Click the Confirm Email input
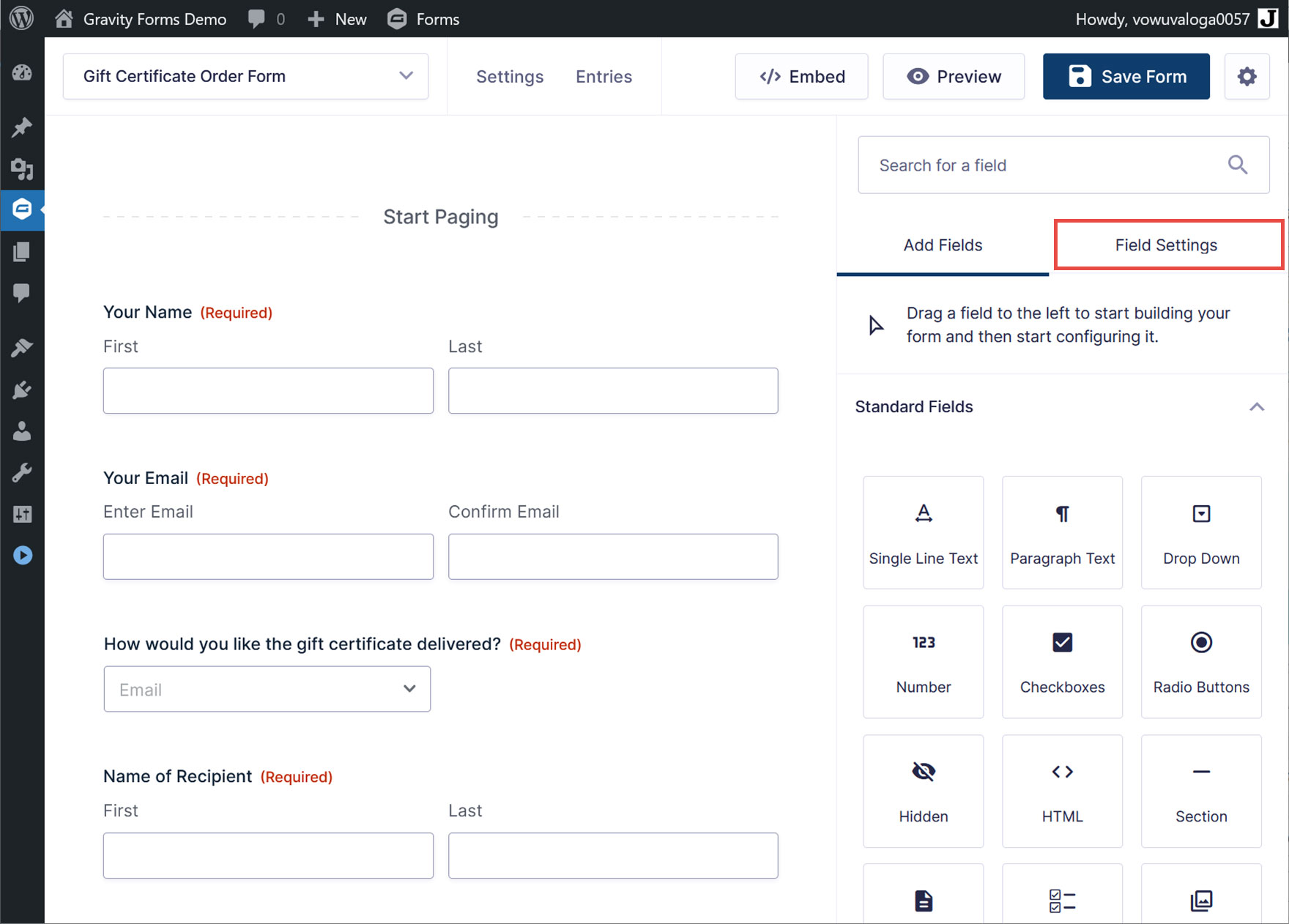The width and height of the screenshot is (1289, 924). coord(613,556)
